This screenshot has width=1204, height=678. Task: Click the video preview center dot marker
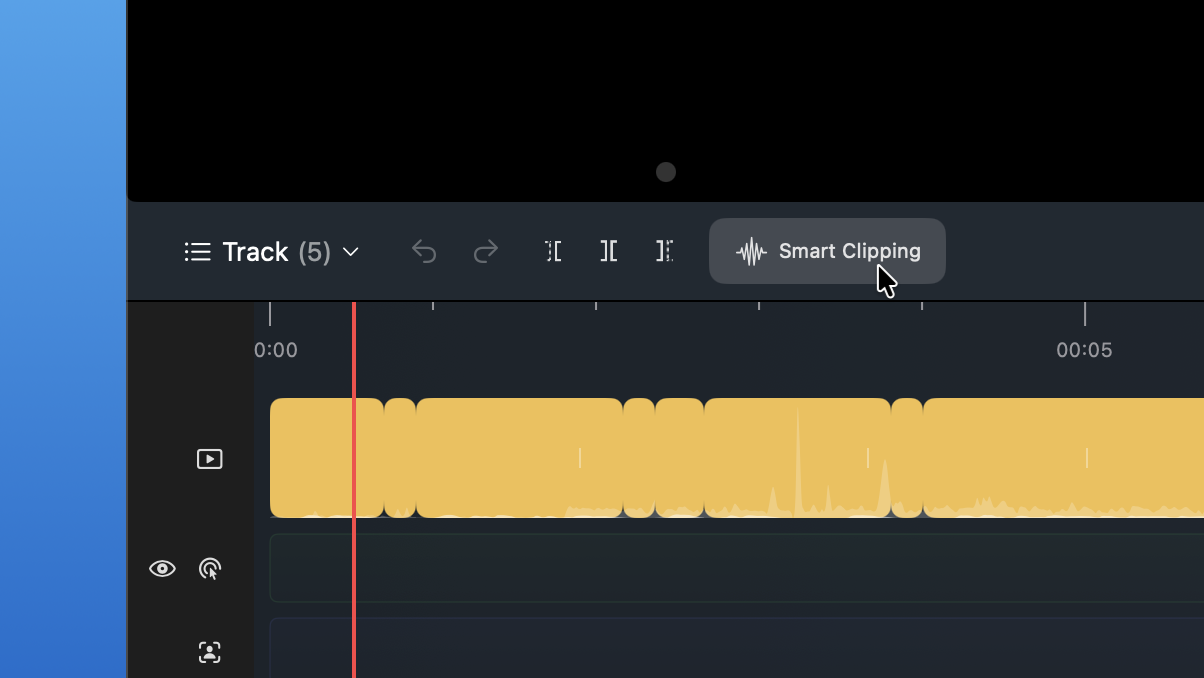666,172
